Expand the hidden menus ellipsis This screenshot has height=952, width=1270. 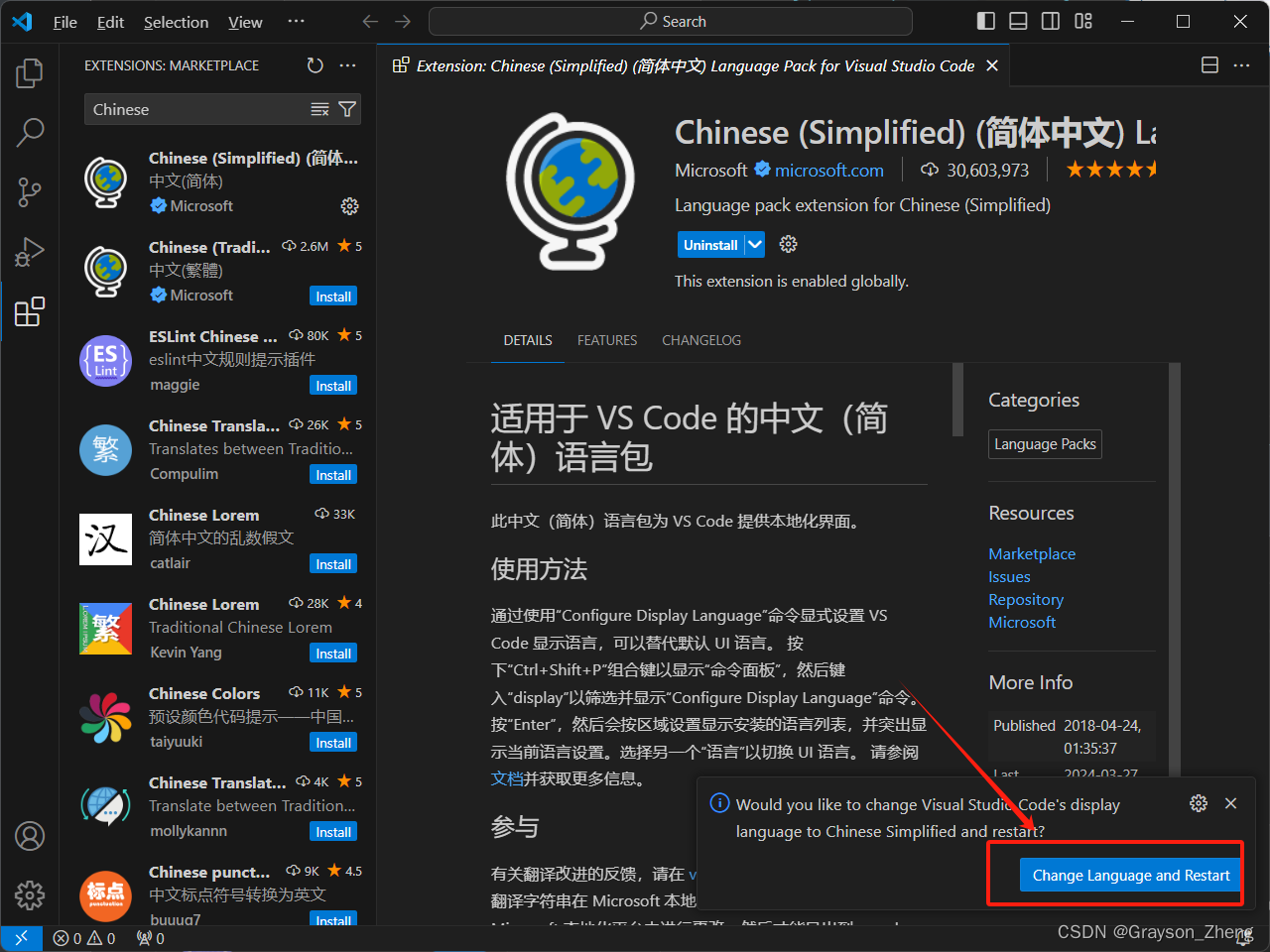coord(296,22)
